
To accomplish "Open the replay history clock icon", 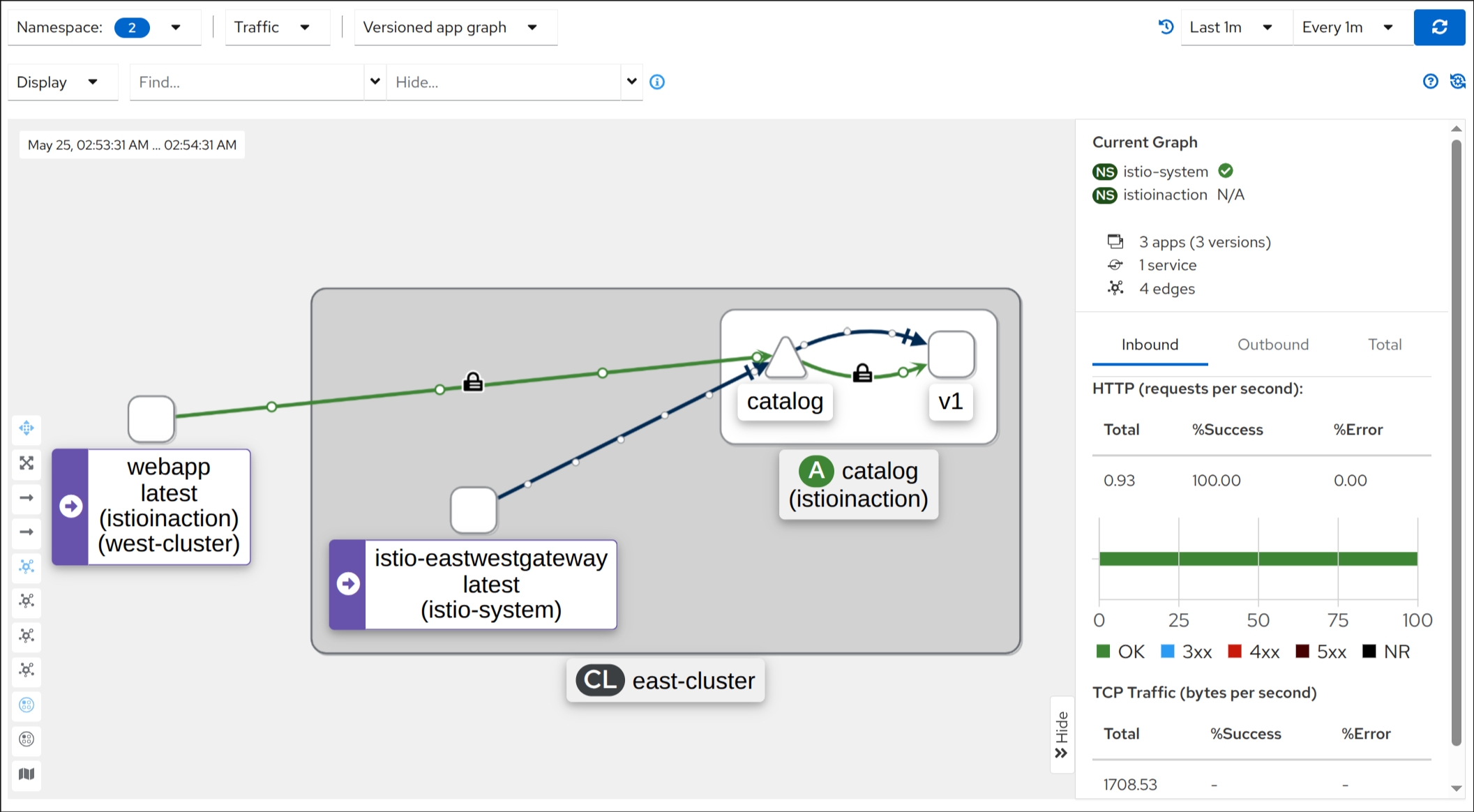I will point(1166,27).
